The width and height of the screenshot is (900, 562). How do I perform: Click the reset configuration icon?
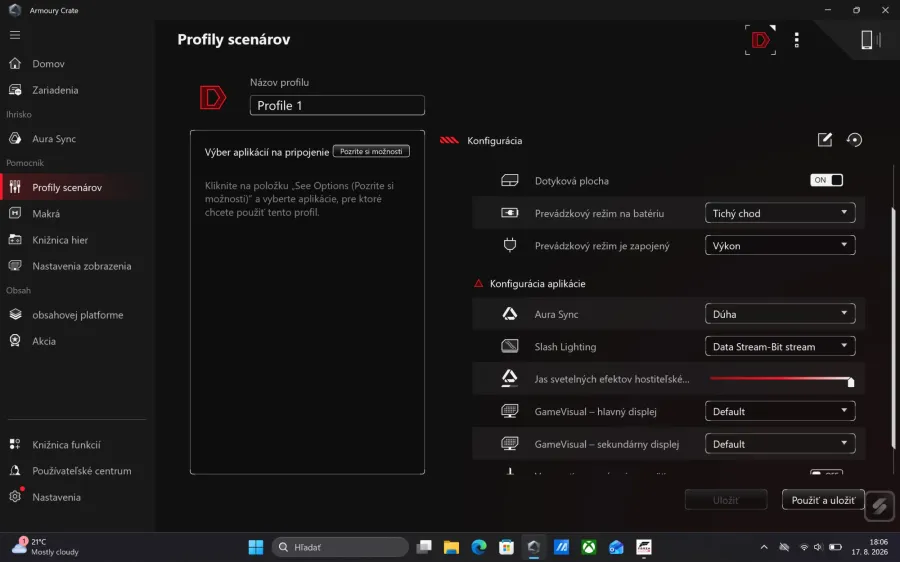854,139
